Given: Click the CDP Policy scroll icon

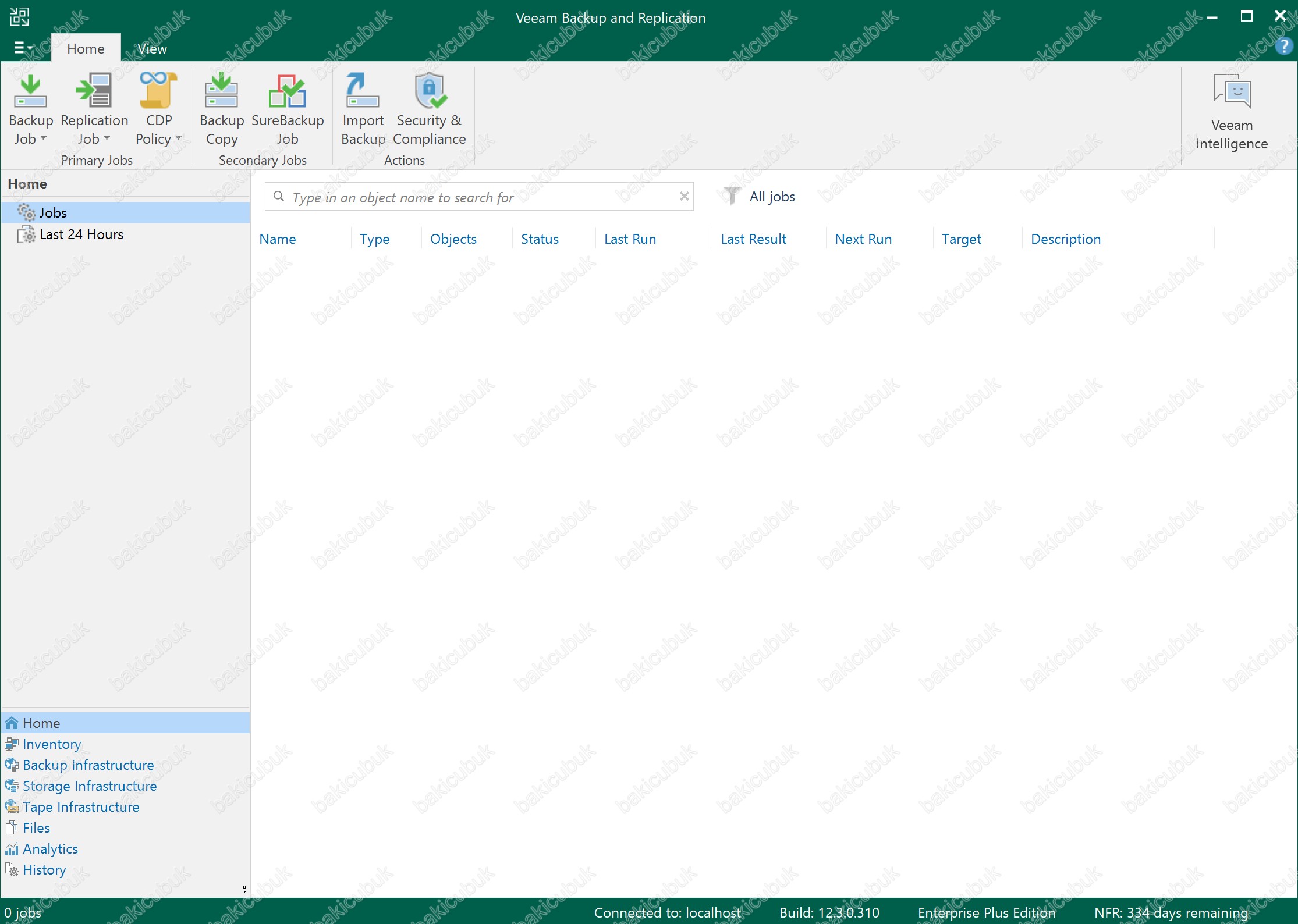Looking at the screenshot, I should click(x=158, y=90).
